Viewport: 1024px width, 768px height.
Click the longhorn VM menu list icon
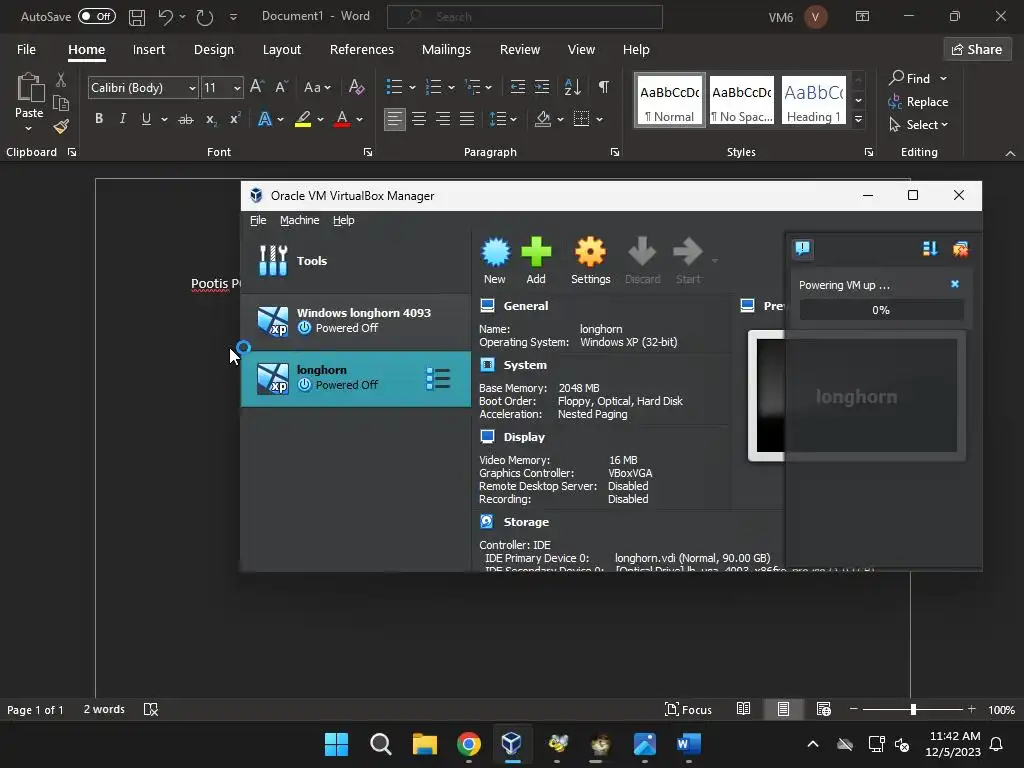coord(438,379)
